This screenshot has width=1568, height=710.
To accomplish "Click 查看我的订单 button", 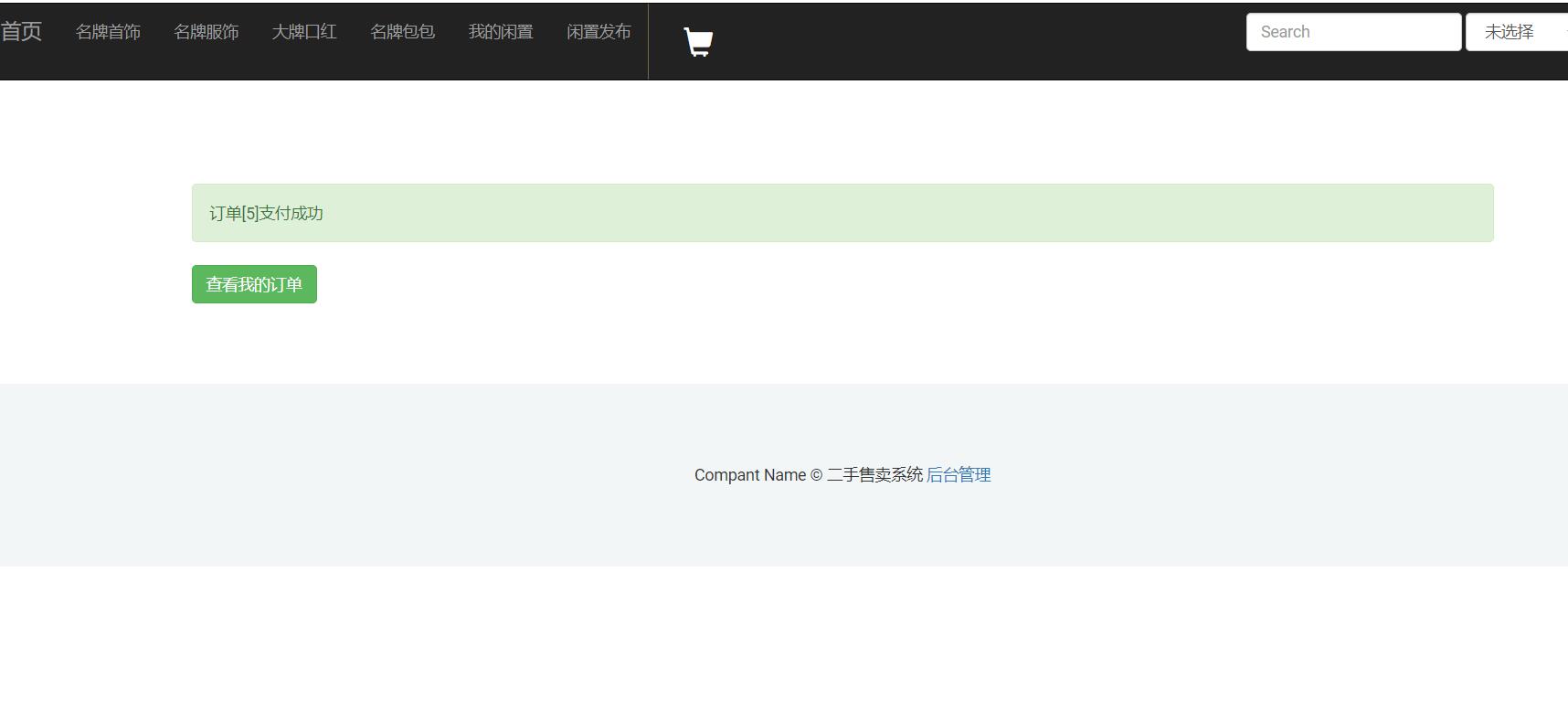I will [x=254, y=284].
